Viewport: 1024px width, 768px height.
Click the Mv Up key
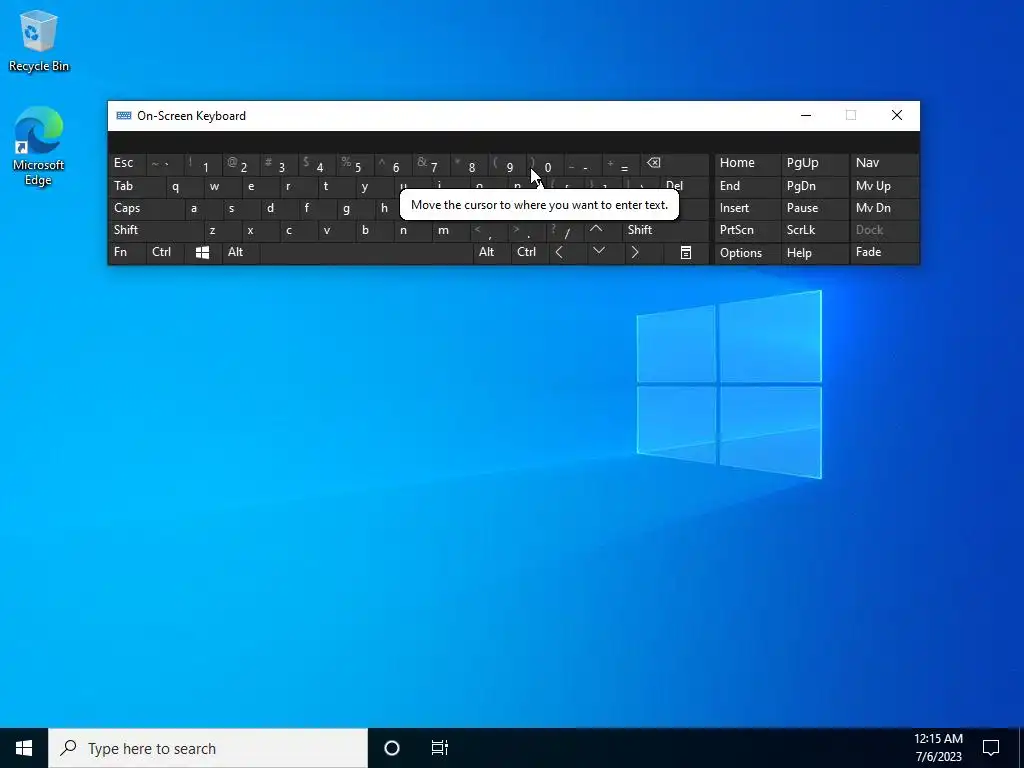click(x=884, y=186)
